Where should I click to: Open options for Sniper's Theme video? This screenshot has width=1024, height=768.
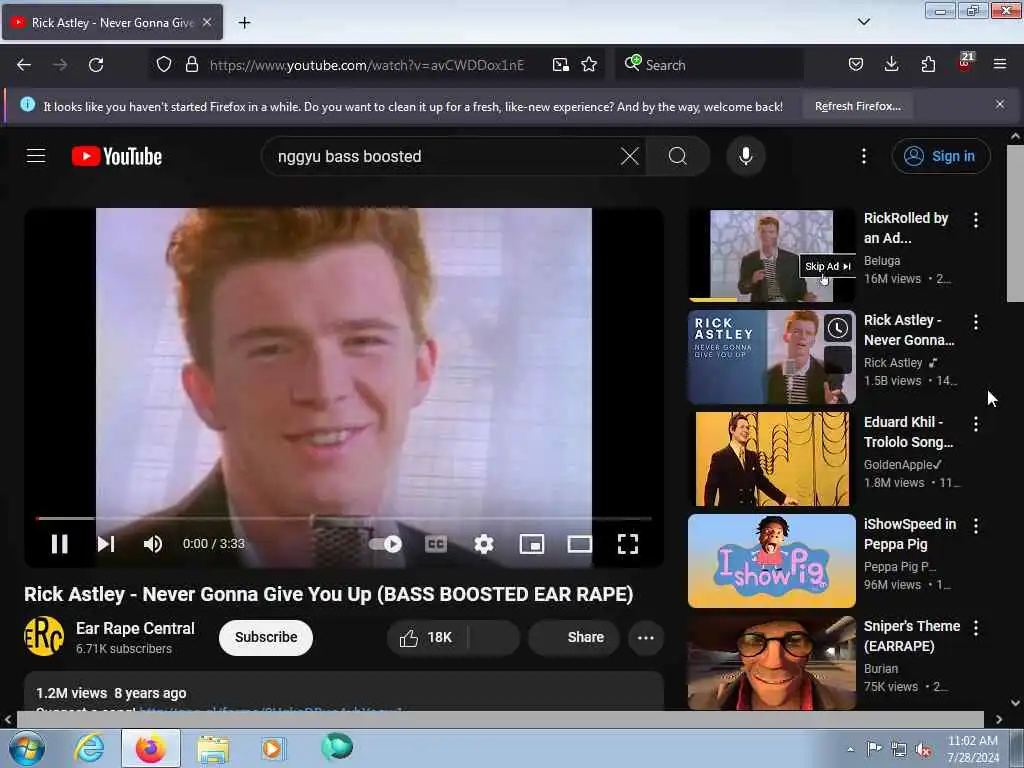[x=976, y=628]
